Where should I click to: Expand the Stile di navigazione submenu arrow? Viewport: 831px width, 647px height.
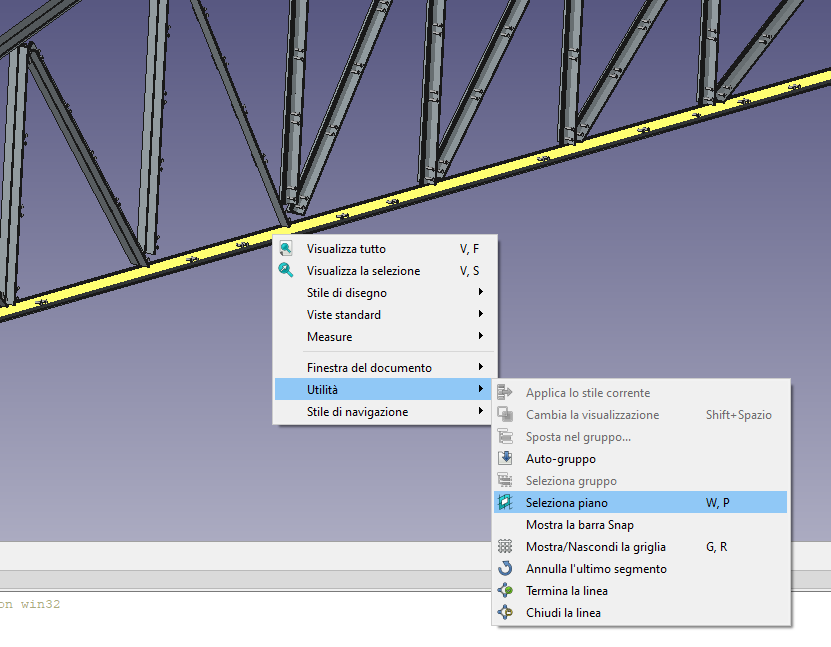[x=481, y=411]
